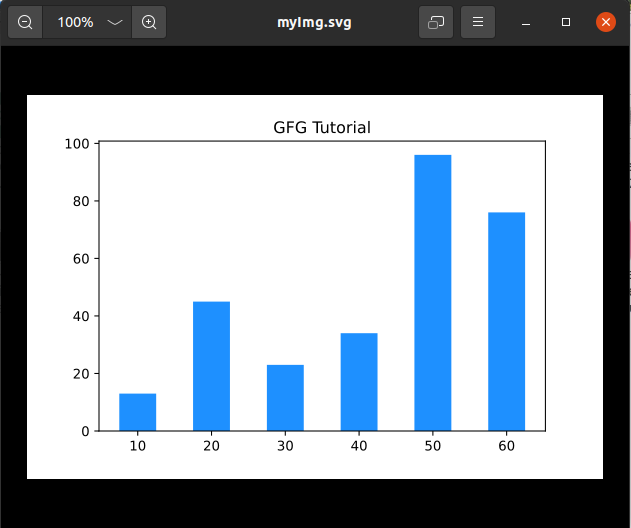631x528 pixels.
Task: Close the myImg.svg window
Action: pyautogui.click(x=606, y=22)
